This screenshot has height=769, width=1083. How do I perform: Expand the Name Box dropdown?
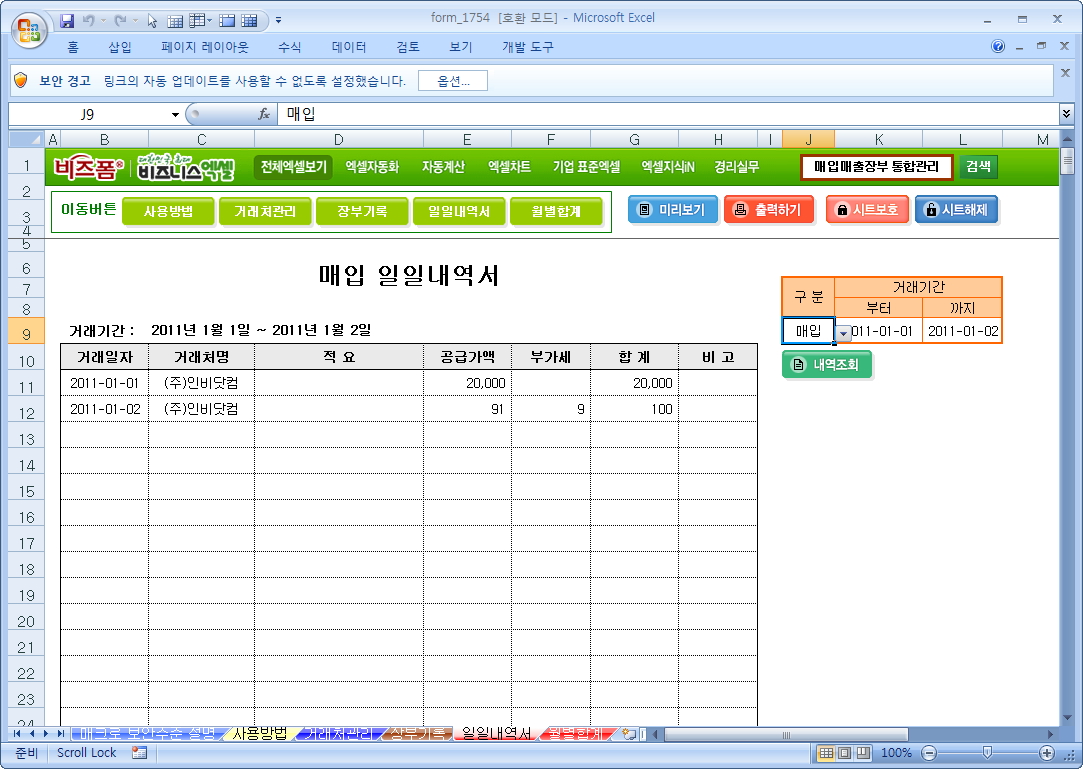tap(176, 114)
